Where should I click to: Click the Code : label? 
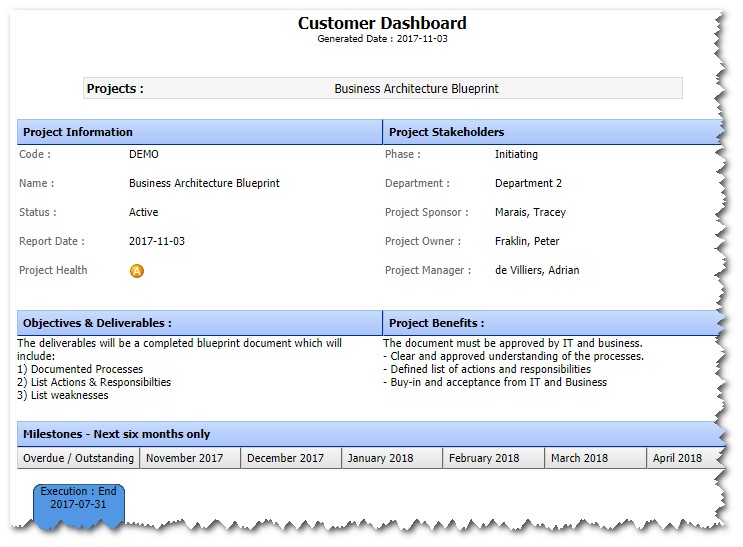35,155
